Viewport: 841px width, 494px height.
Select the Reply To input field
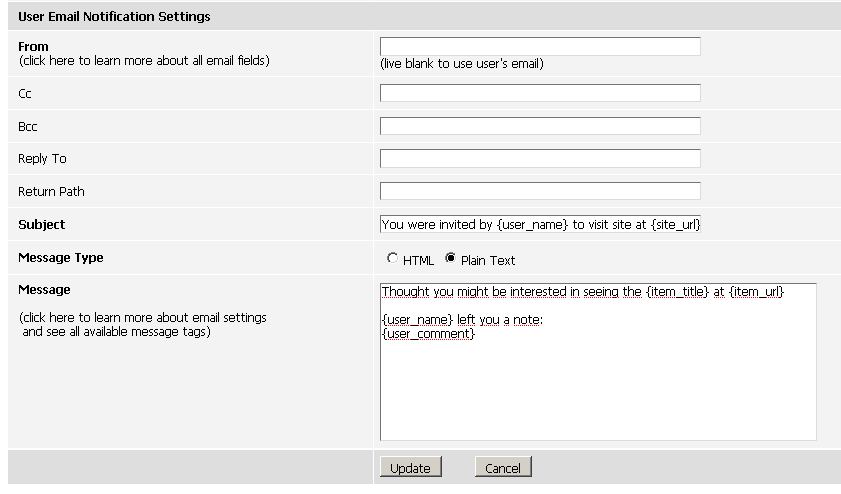point(540,158)
